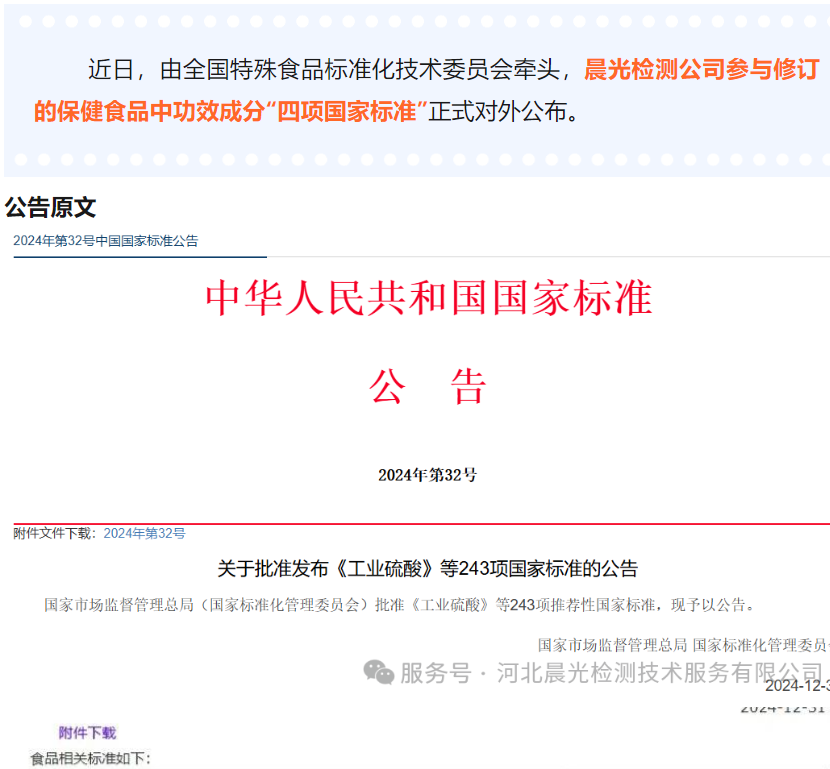Click the WeChat logo in the watermark
Screen dimensions: 830x769
tap(379, 672)
